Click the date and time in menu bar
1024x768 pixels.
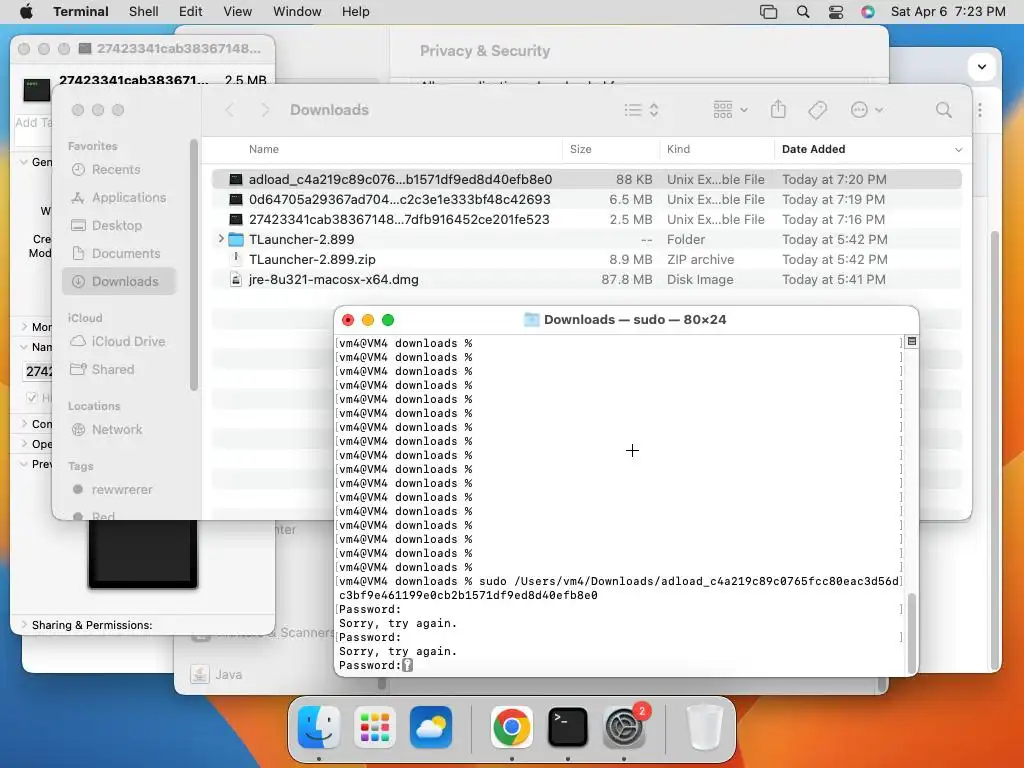948,12
